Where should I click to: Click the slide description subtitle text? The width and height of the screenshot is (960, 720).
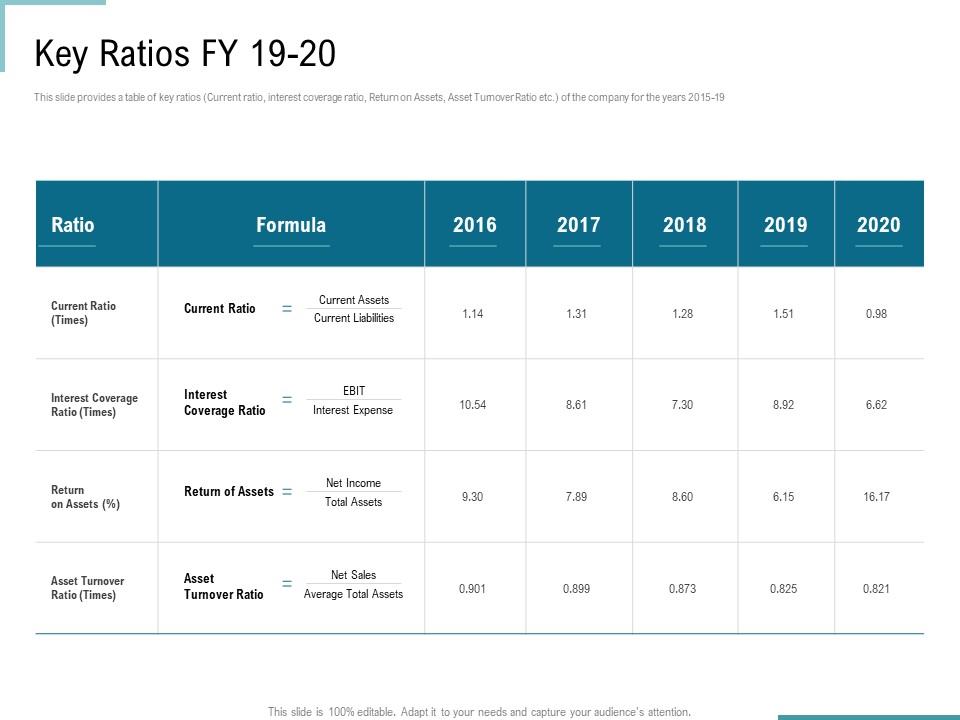[x=379, y=97]
